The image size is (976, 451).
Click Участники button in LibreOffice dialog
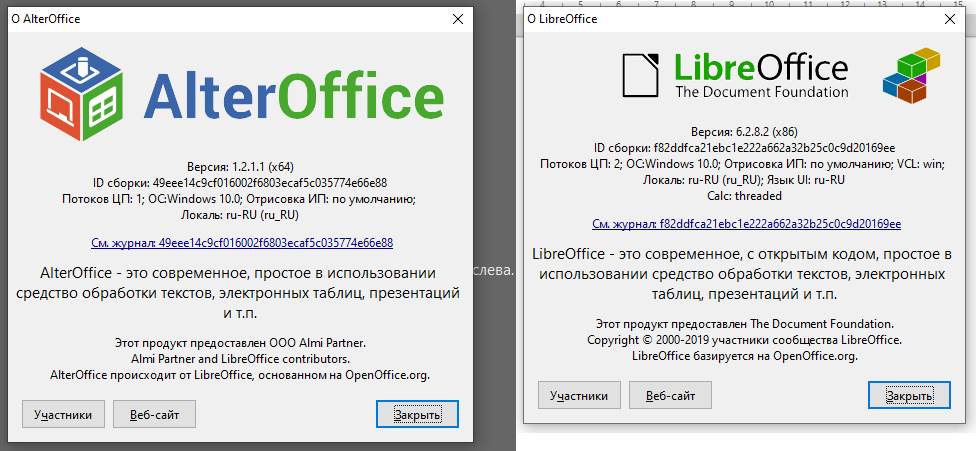[580, 395]
